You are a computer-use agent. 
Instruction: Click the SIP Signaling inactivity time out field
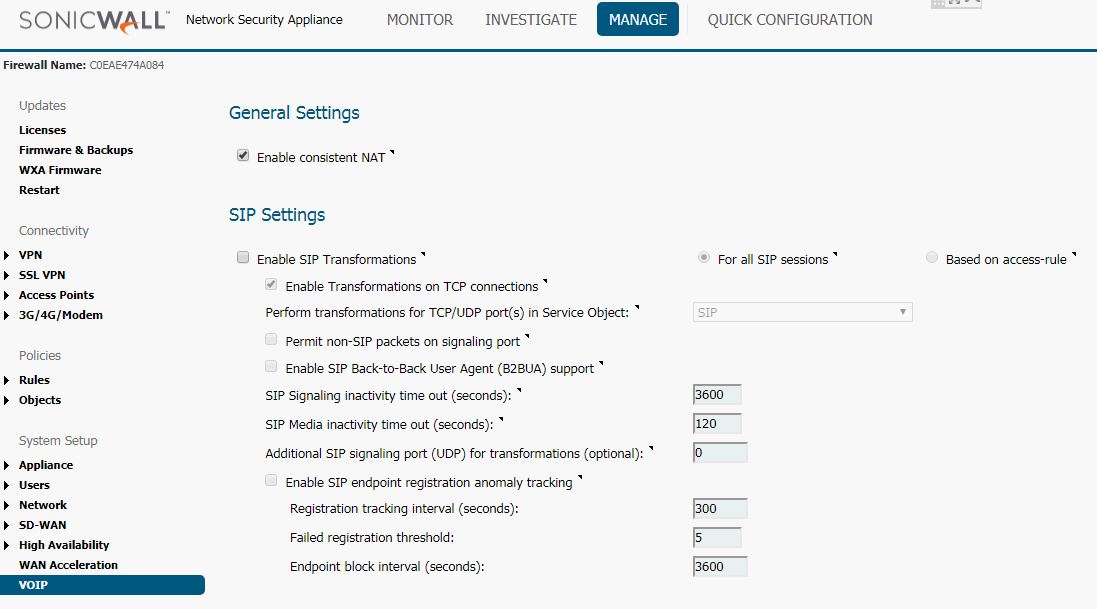click(x=716, y=395)
